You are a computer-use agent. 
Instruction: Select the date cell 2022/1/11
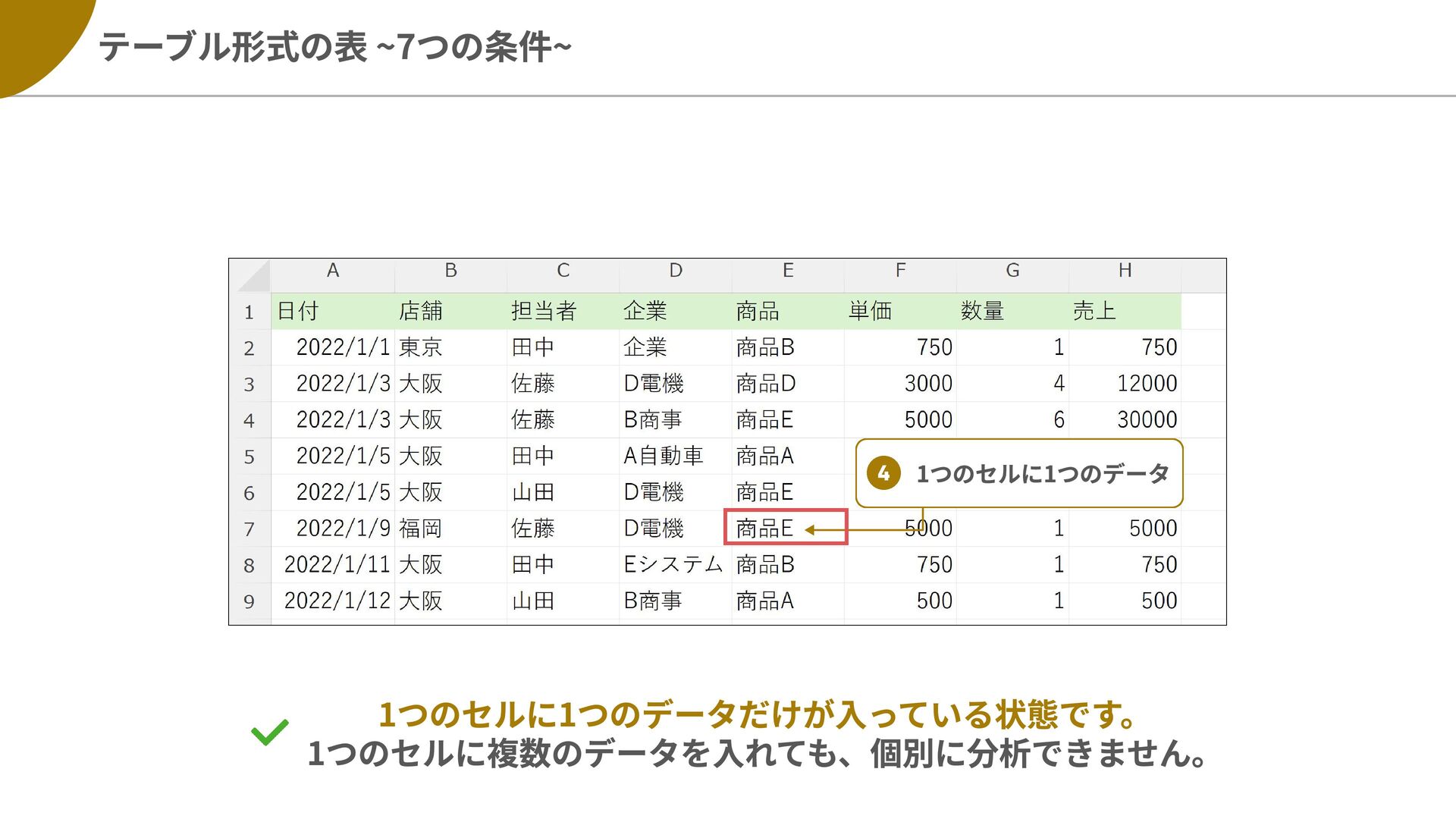point(332,565)
